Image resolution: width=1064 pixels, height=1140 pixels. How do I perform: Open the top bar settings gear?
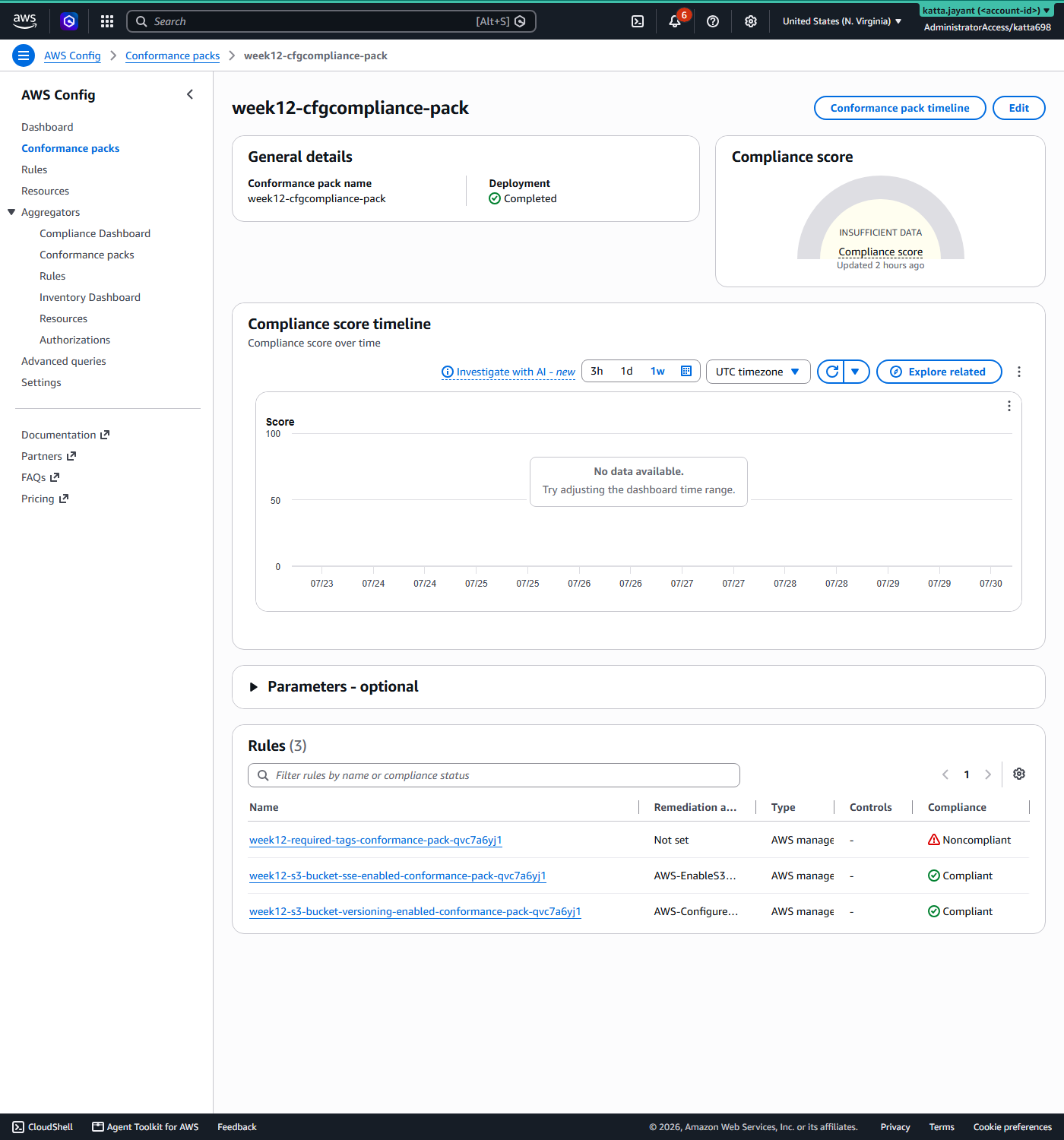tap(751, 21)
